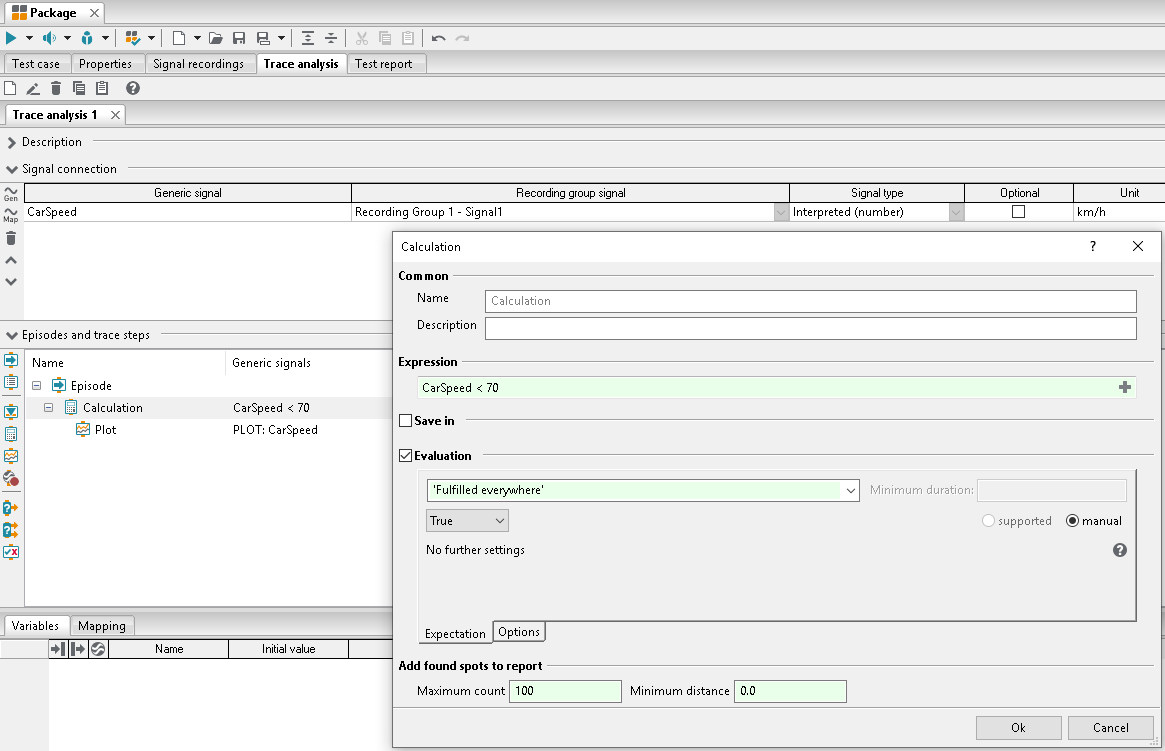Delete trace analysis with trash icon
Screen dimensions: 1165x751
pyautogui.click(x=56, y=88)
